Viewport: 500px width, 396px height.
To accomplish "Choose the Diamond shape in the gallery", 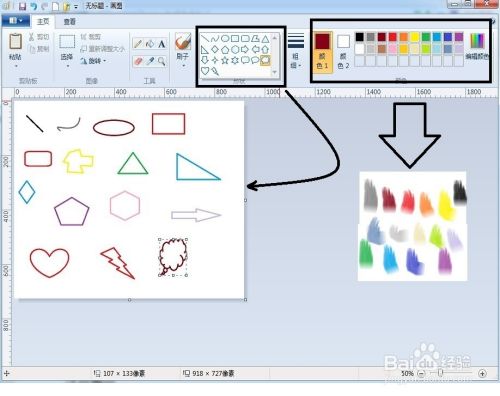I will [215, 50].
